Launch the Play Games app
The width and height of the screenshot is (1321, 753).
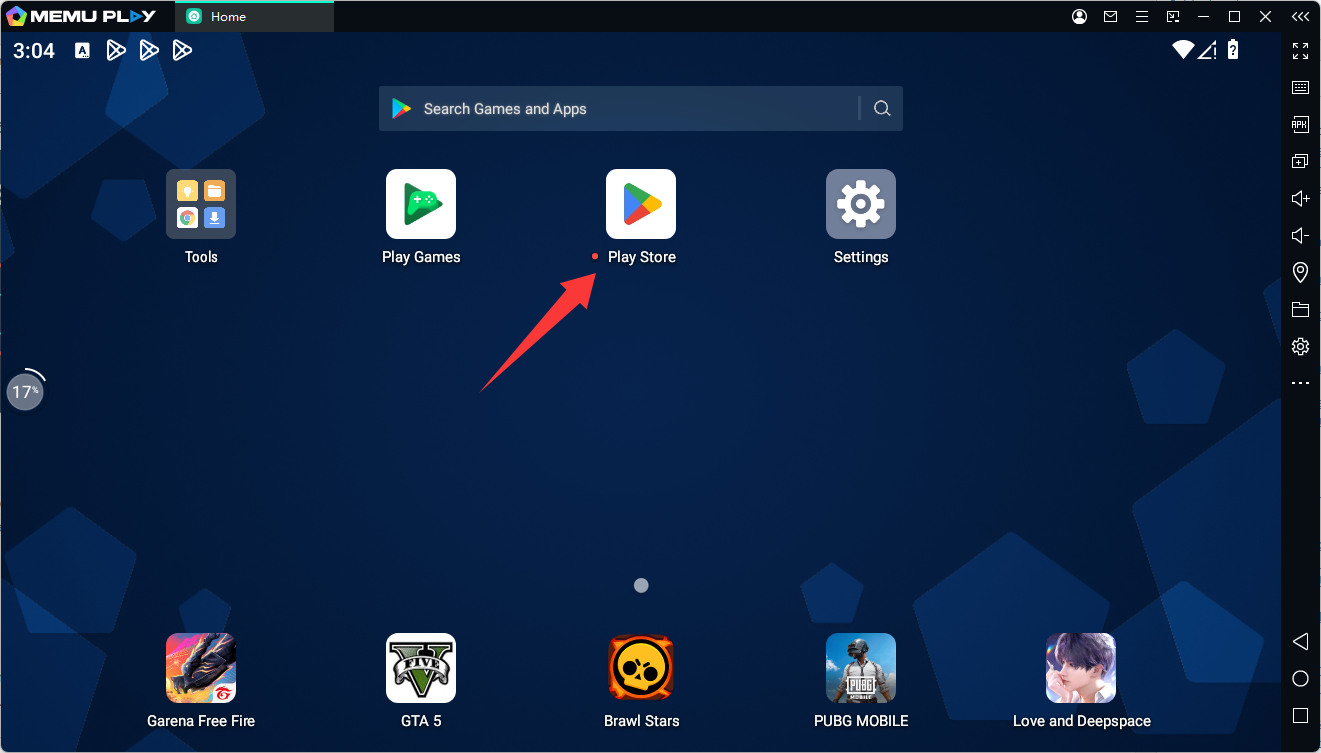pyautogui.click(x=421, y=204)
